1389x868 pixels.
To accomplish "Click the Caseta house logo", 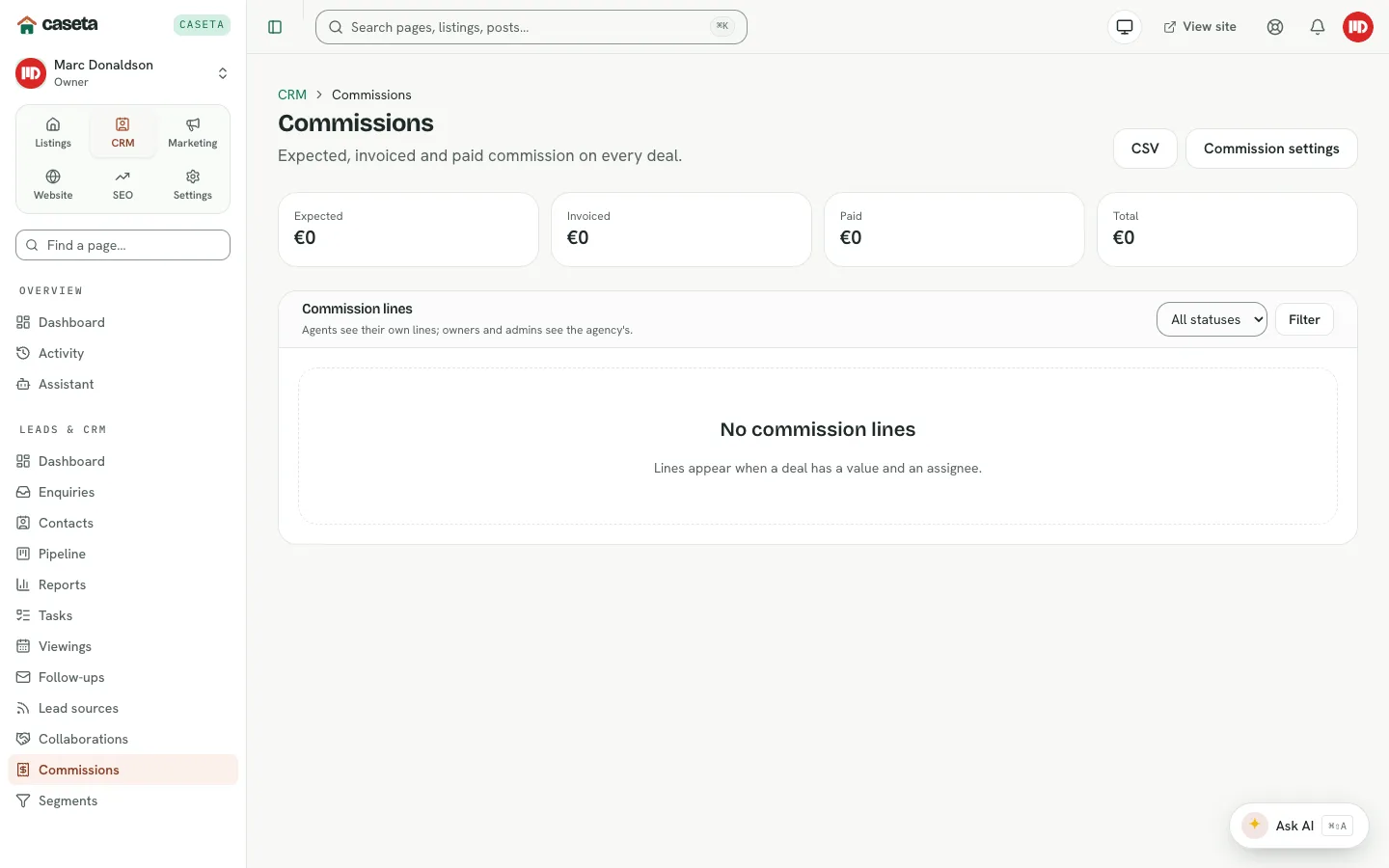I will (27, 25).
